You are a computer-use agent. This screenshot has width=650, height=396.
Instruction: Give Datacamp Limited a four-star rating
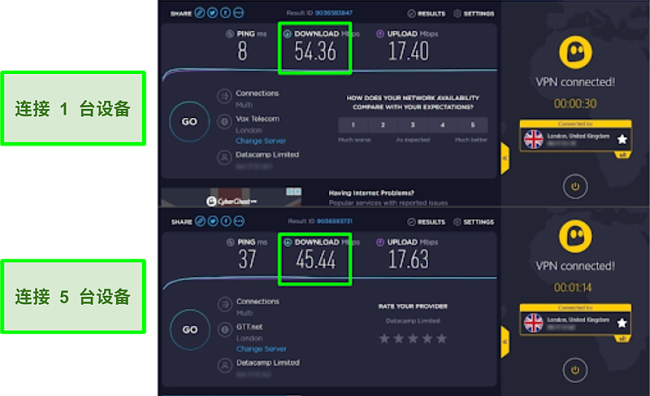[427, 339]
